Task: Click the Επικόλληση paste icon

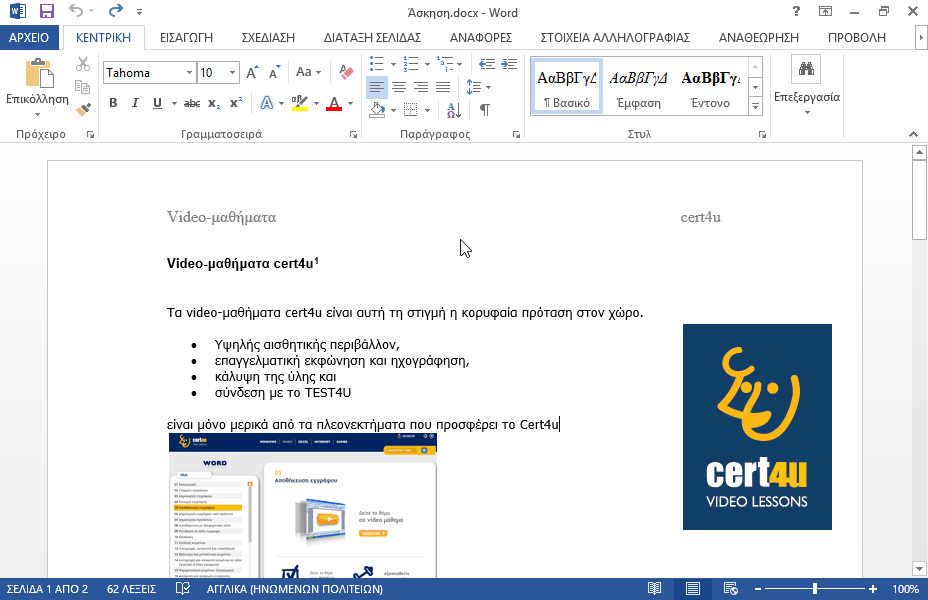Action: [x=39, y=73]
